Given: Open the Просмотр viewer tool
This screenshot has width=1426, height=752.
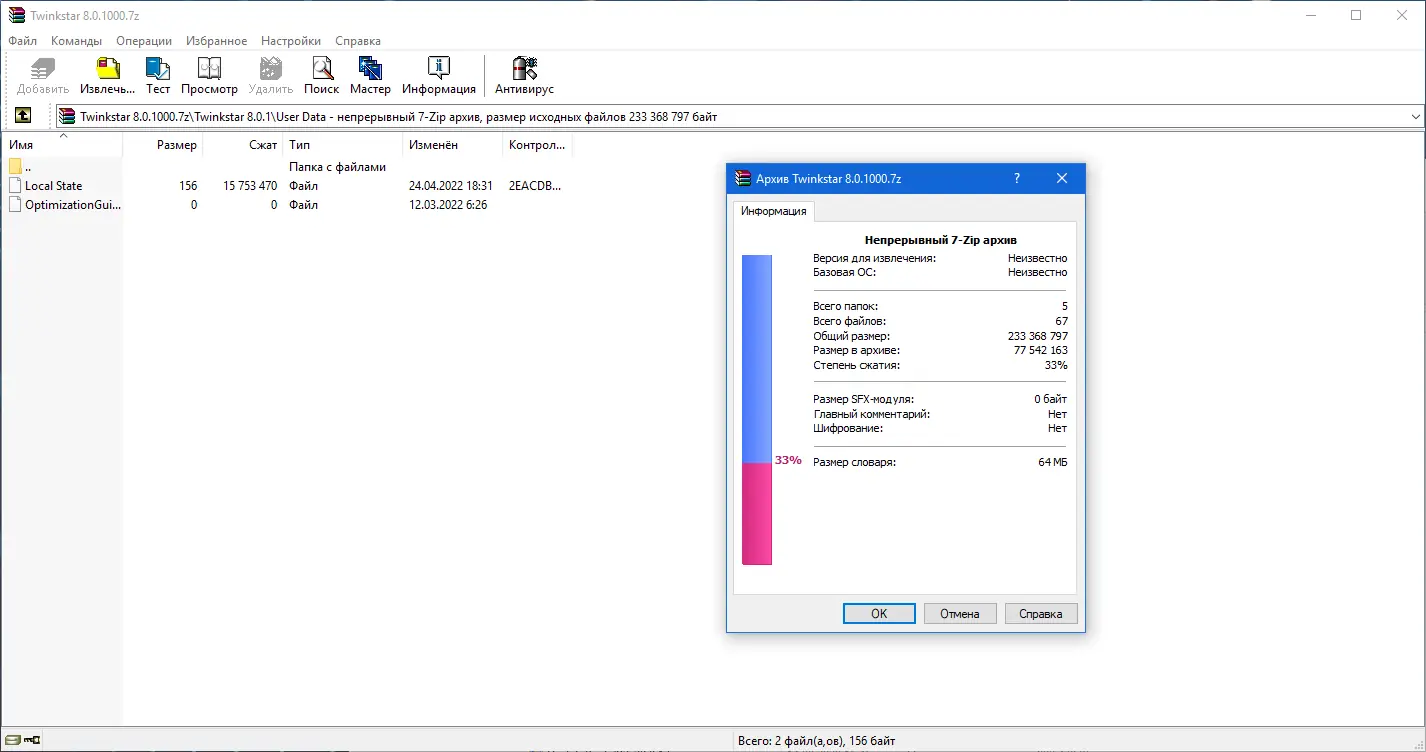Looking at the screenshot, I should tap(209, 73).
